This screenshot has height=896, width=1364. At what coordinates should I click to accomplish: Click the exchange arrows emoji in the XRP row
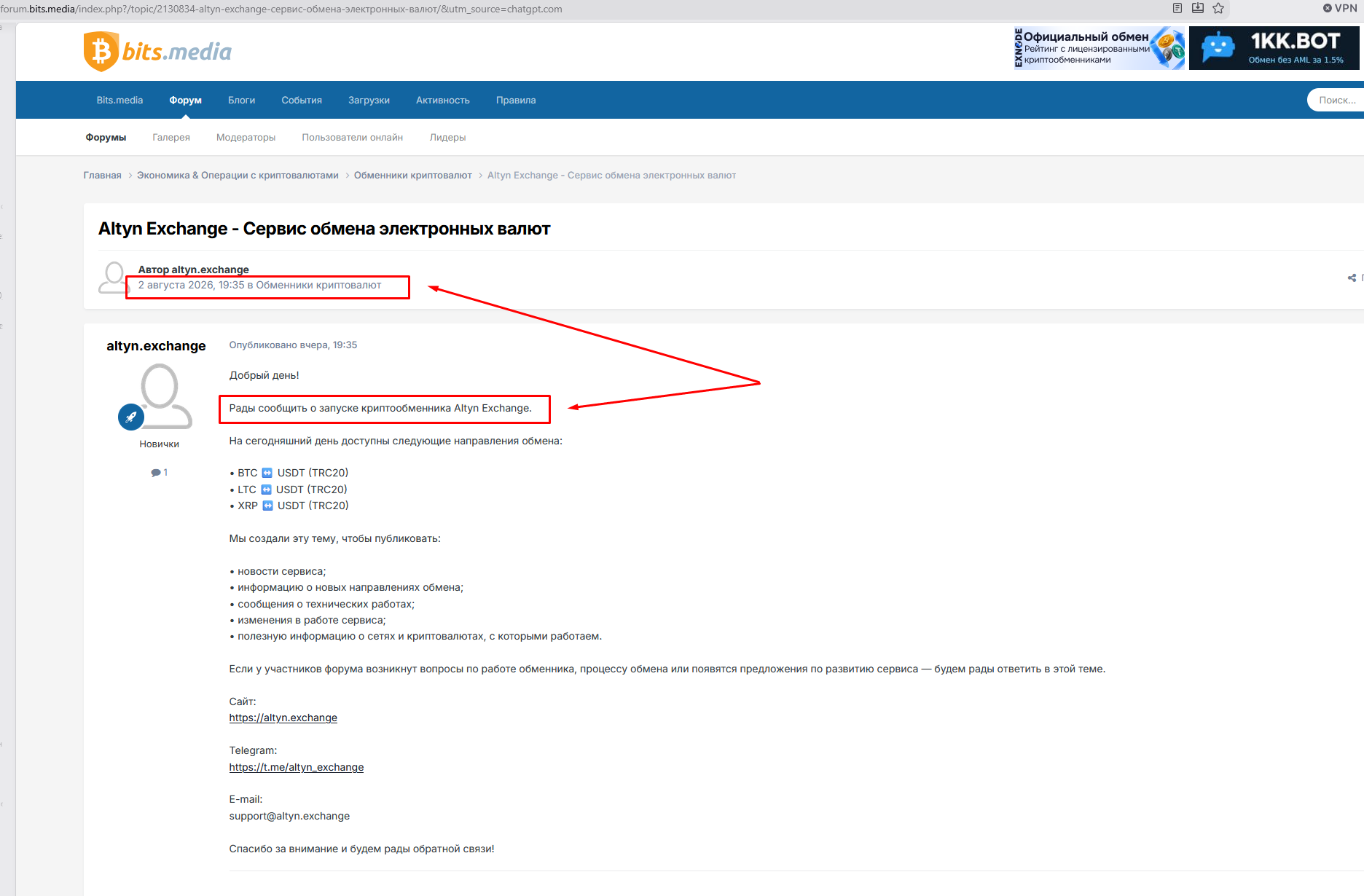(268, 506)
